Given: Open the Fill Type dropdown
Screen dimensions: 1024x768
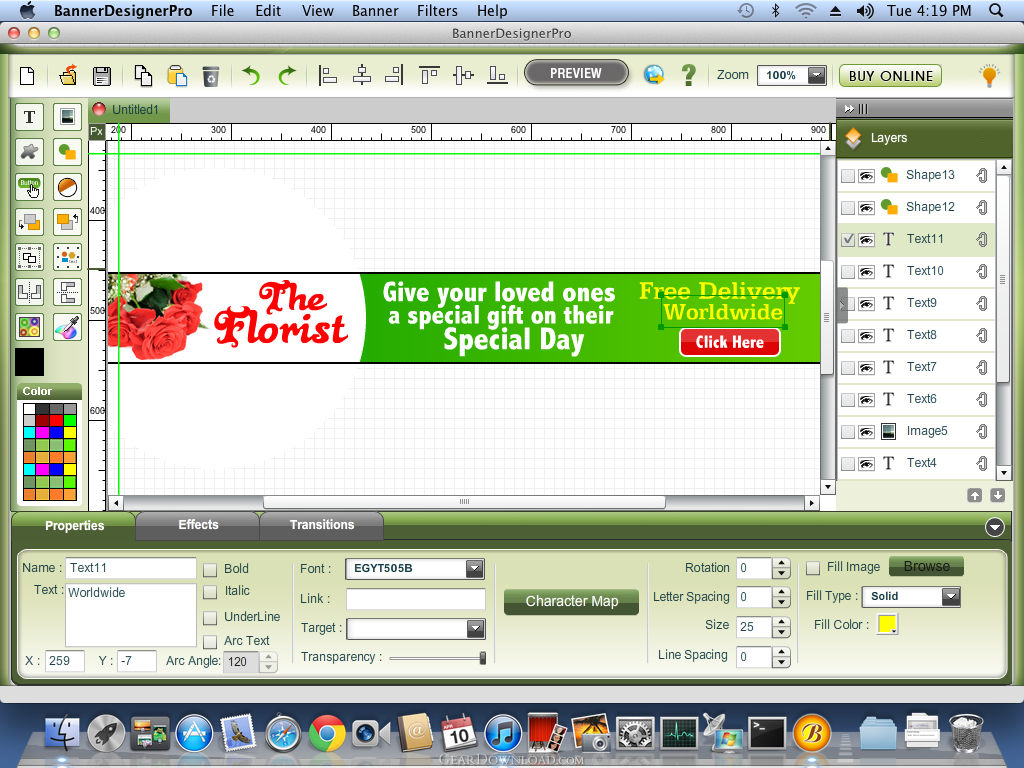Looking at the screenshot, I should coord(951,596).
